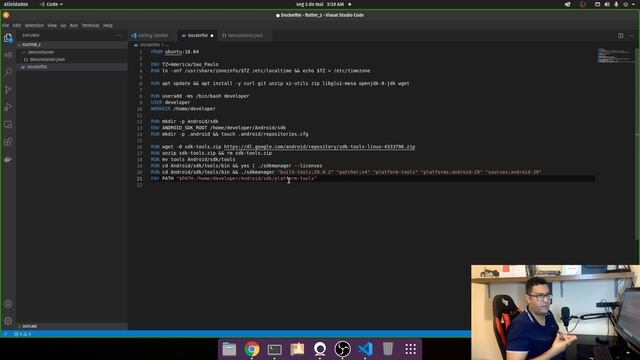Launch Google Chrome from the dock

pyautogui.click(x=252, y=349)
